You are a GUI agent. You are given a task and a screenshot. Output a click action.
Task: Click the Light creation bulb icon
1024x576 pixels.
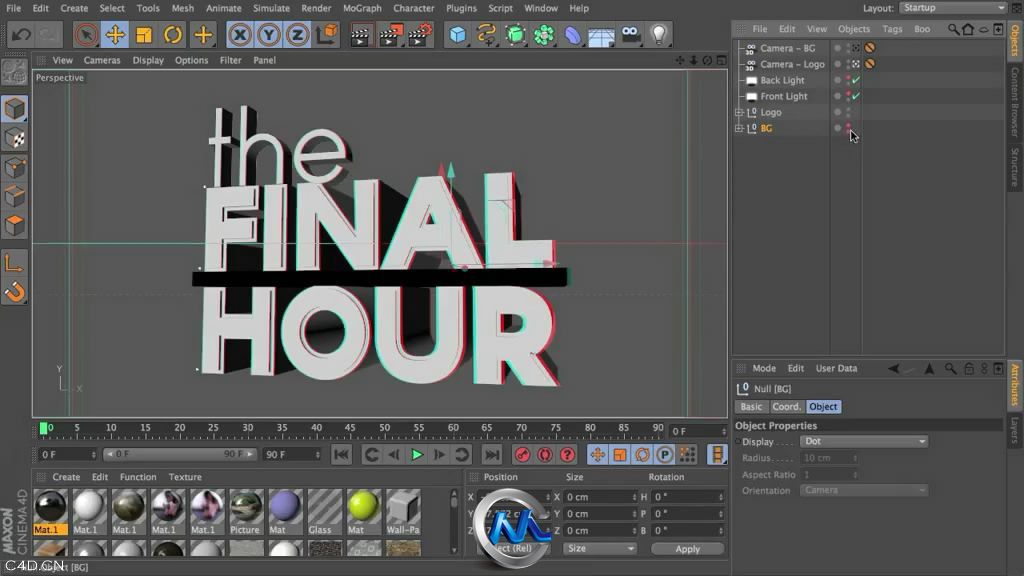[x=658, y=35]
